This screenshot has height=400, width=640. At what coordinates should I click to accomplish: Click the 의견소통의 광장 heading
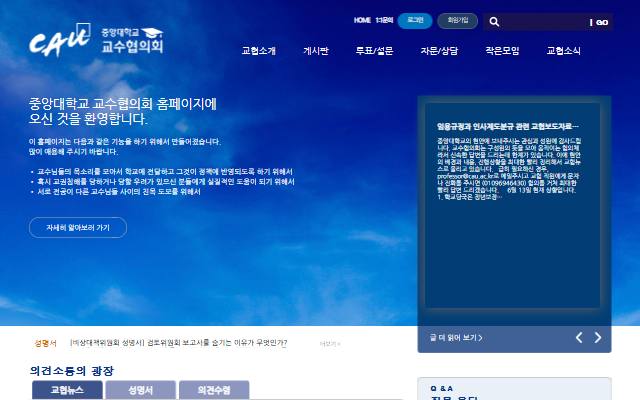72,371
